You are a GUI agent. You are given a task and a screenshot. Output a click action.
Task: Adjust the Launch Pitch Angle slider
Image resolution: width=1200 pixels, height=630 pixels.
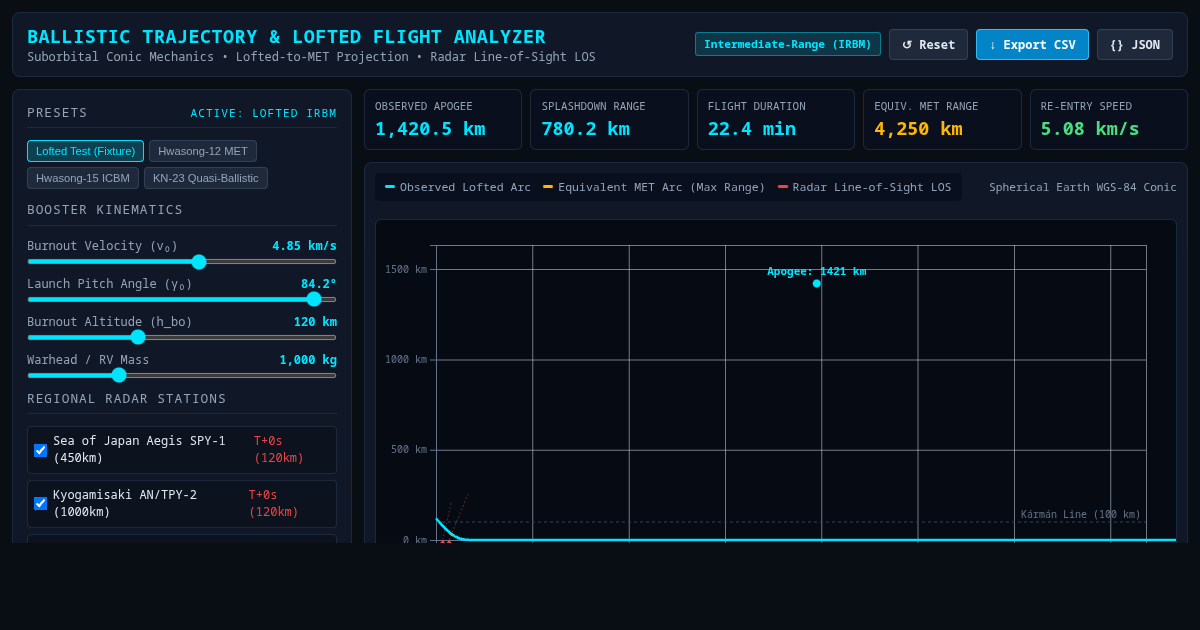[x=182, y=299]
